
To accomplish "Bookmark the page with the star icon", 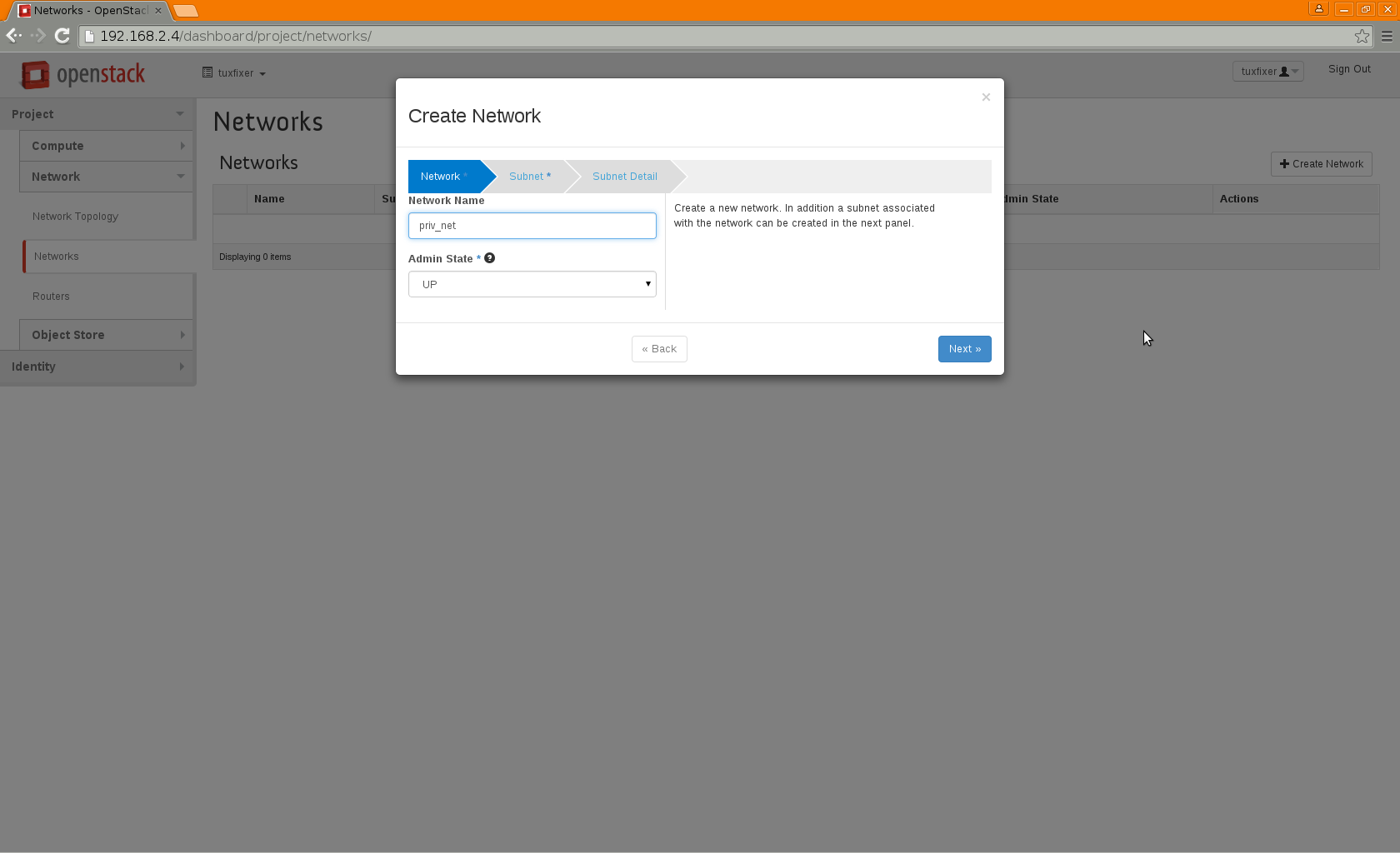I will tap(1362, 36).
